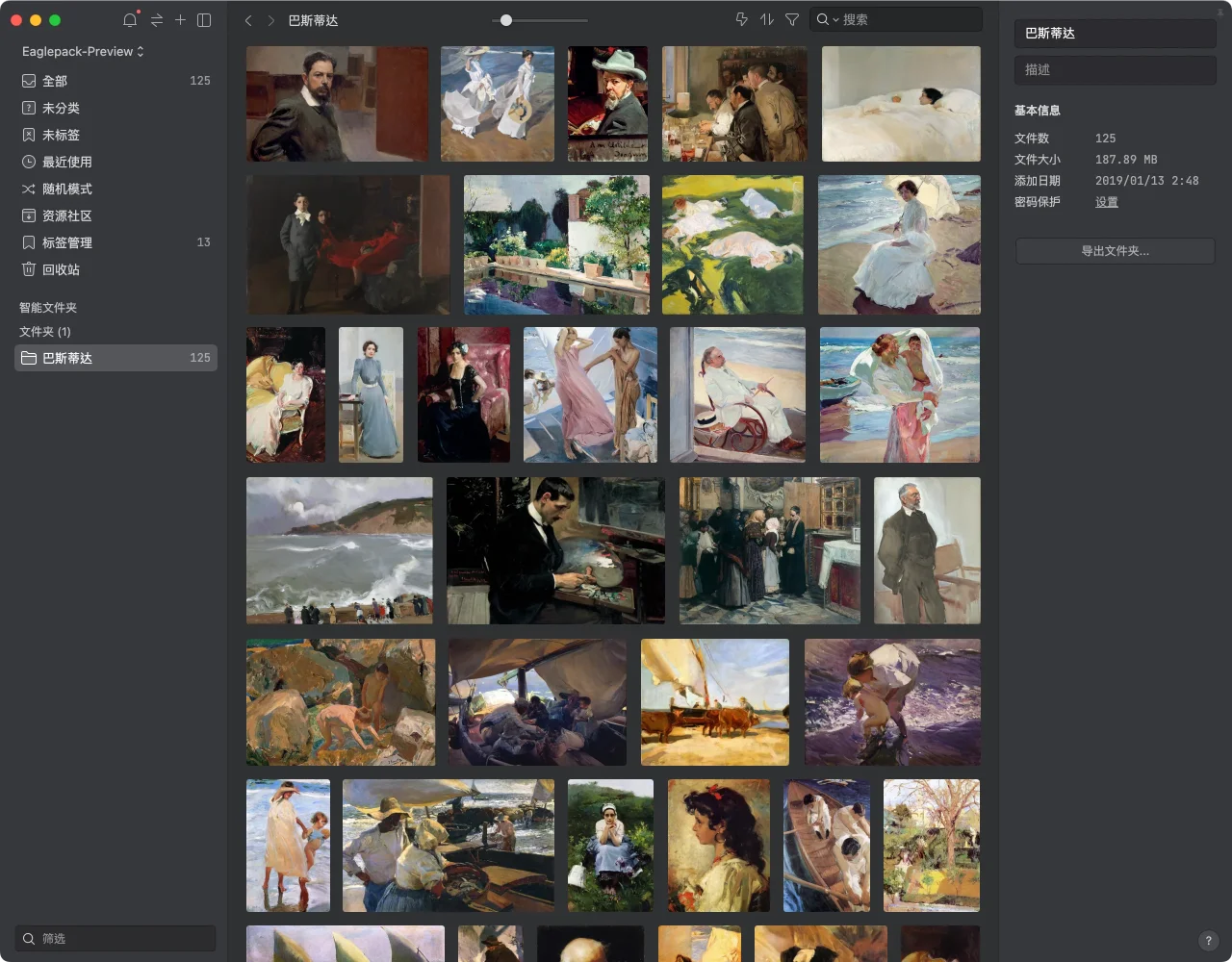The height and width of the screenshot is (962, 1232).
Task: Select the children in rowboat thumbnail
Action: [827, 846]
